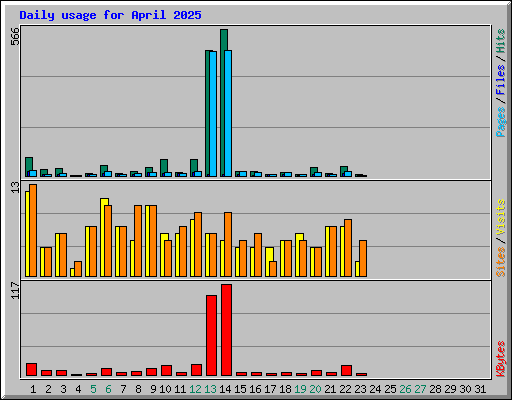Viewport: 512px width, 400px height.
Task: Select green day 12 label
Action: 195,389
